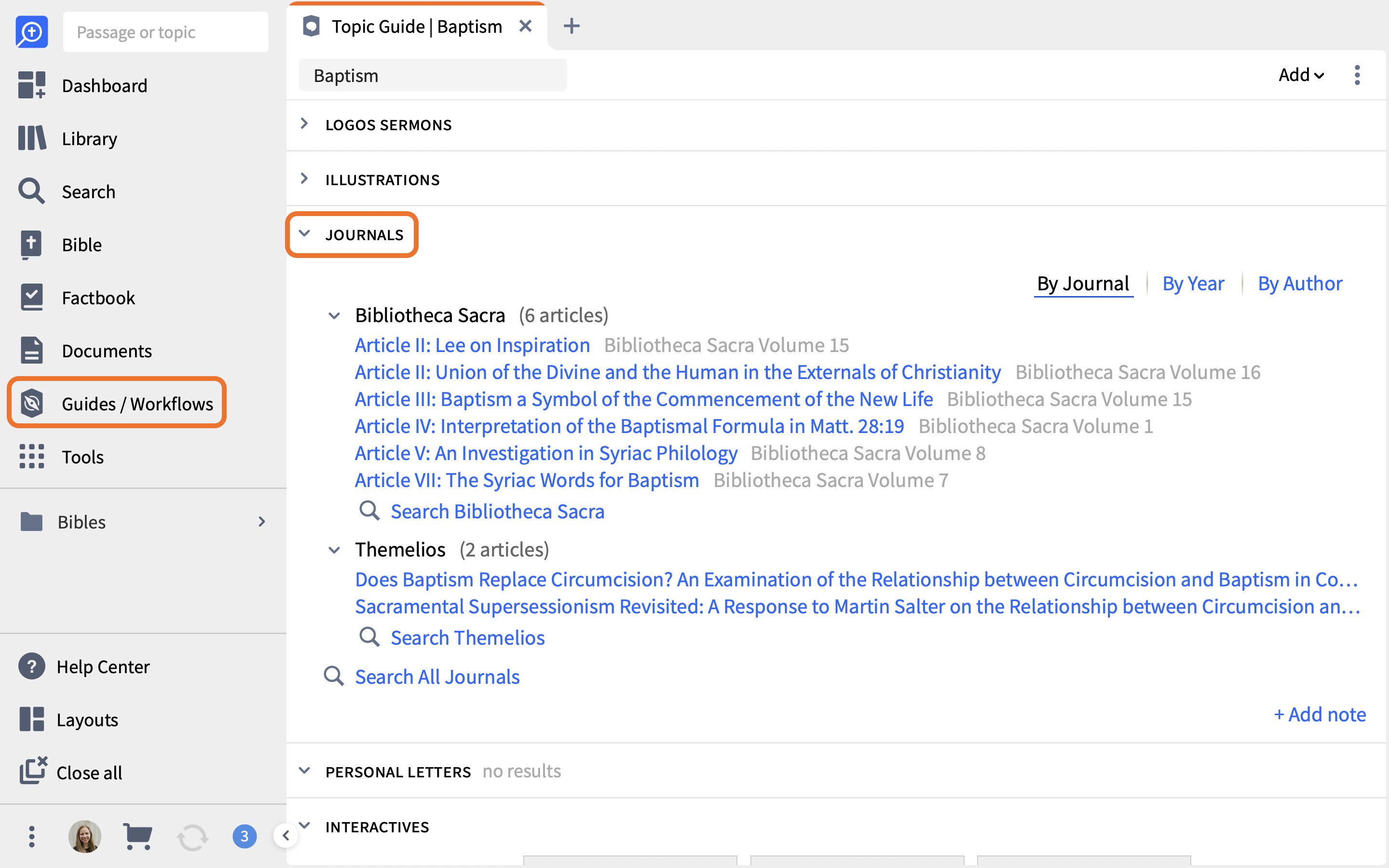Click magnifier icon beside Search All Journals

(x=333, y=676)
